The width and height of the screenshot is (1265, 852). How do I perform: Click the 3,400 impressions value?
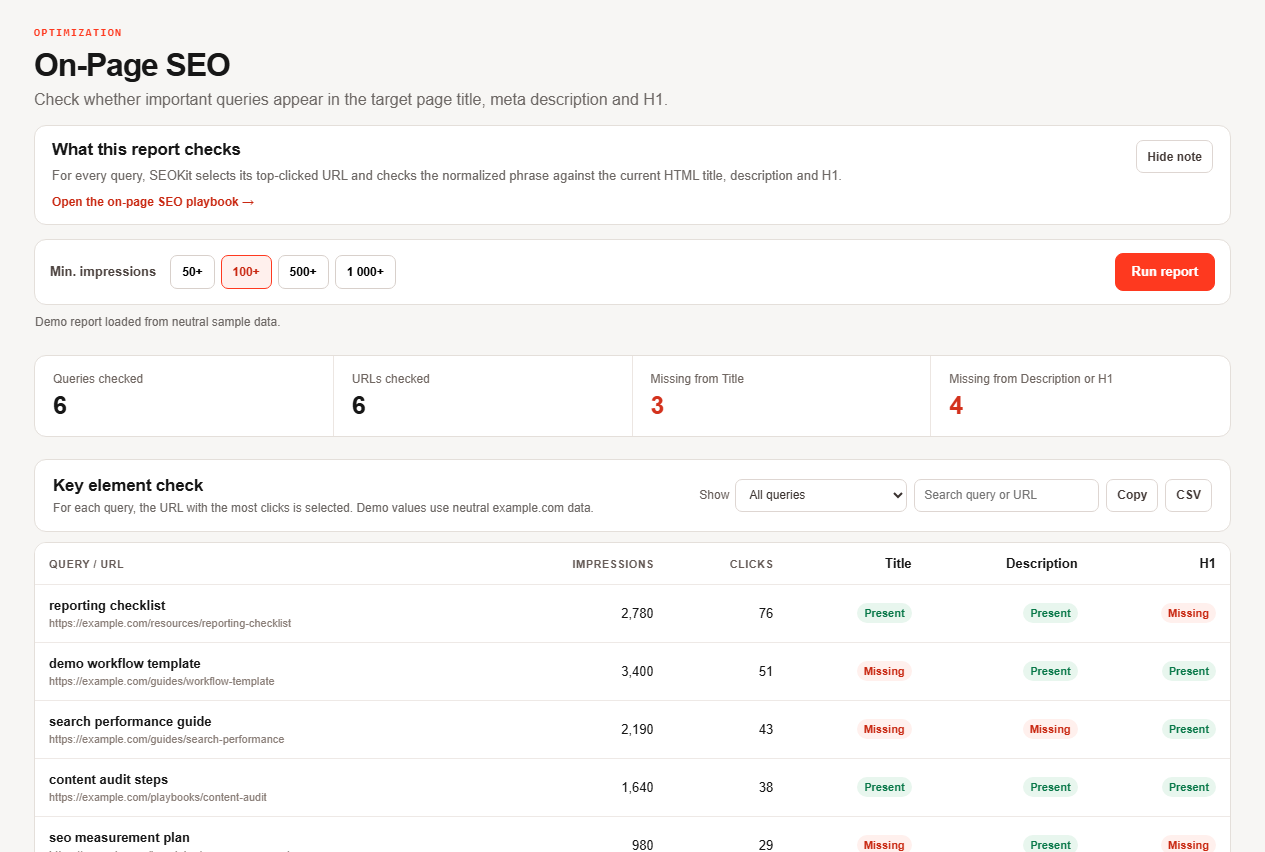pos(637,671)
